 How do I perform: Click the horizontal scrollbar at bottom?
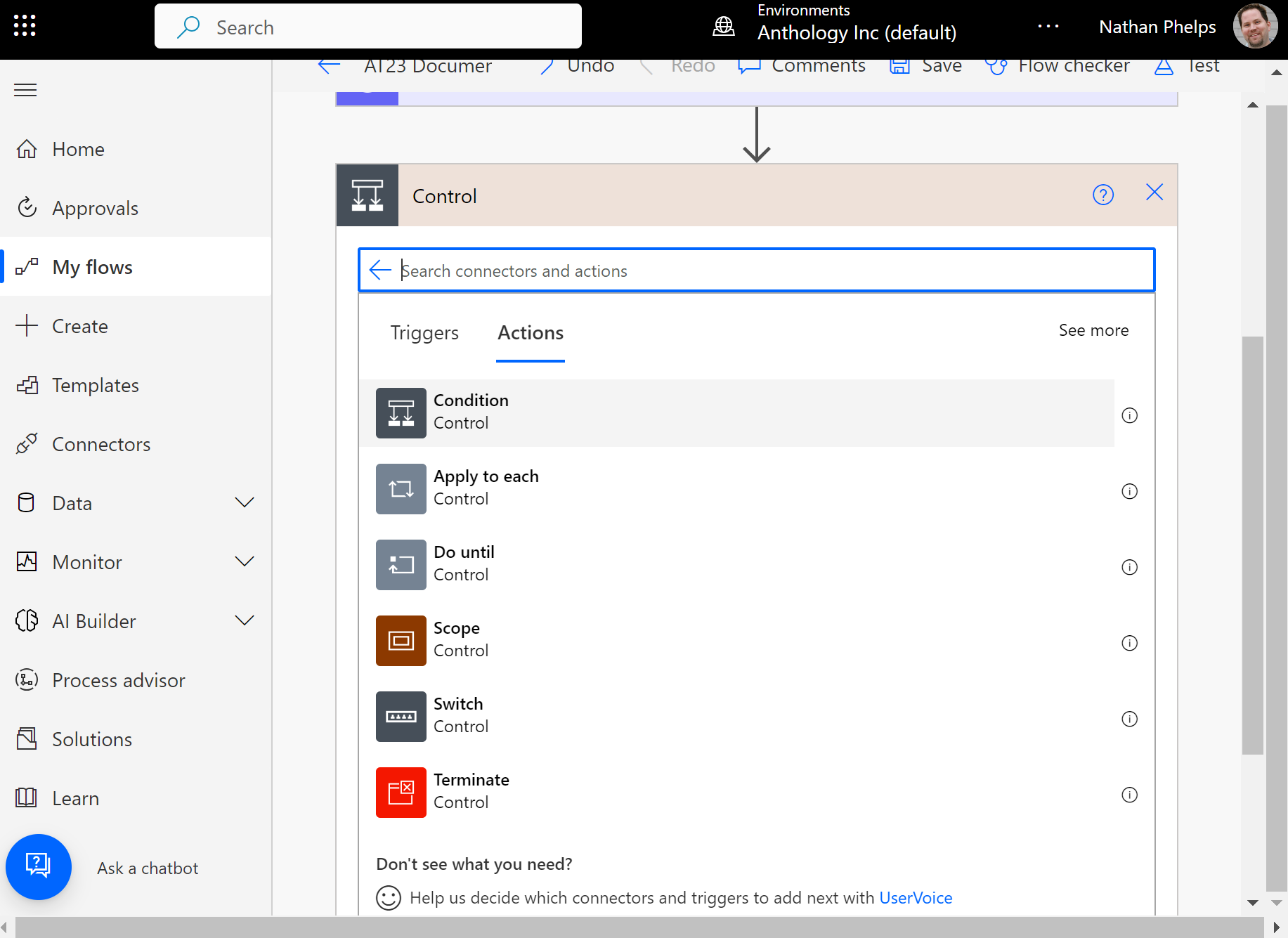639,927
